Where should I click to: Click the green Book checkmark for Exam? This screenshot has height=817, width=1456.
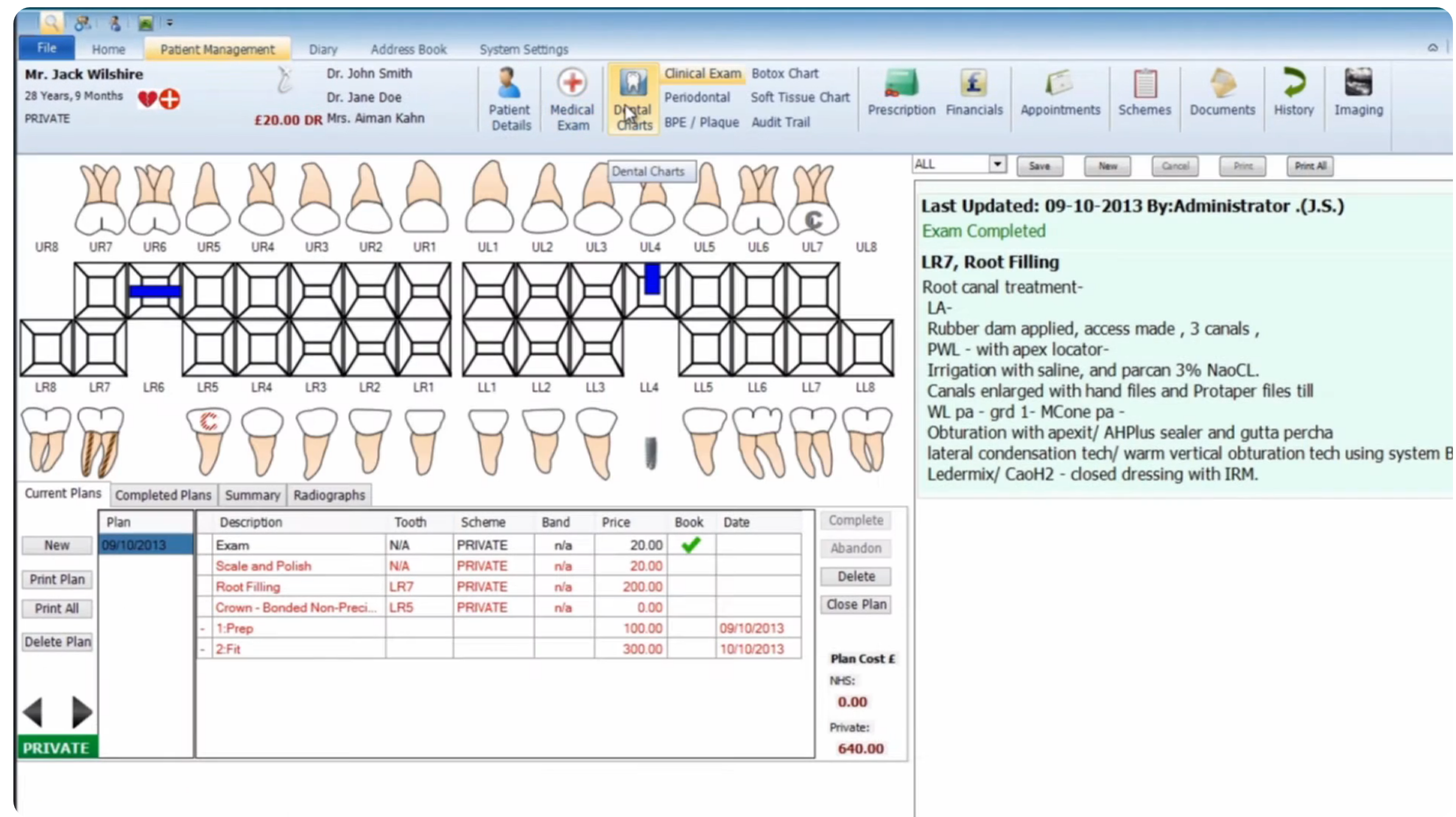point(691,545)
